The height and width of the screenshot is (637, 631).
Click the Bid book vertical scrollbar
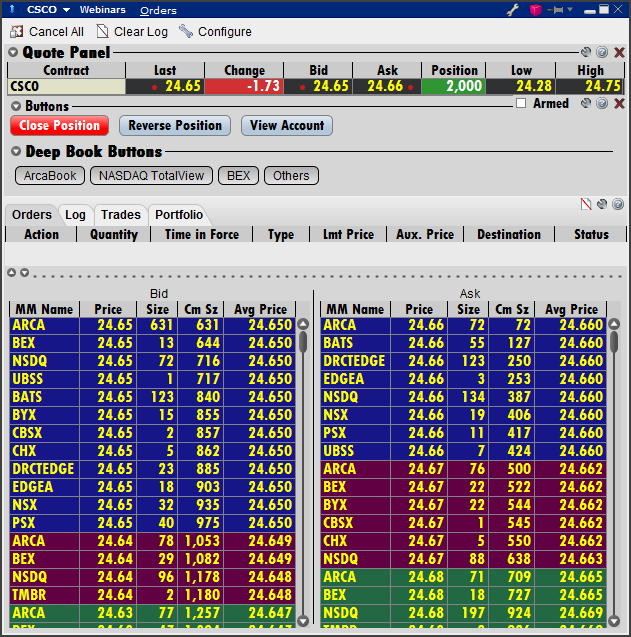[x=303, y=470]
